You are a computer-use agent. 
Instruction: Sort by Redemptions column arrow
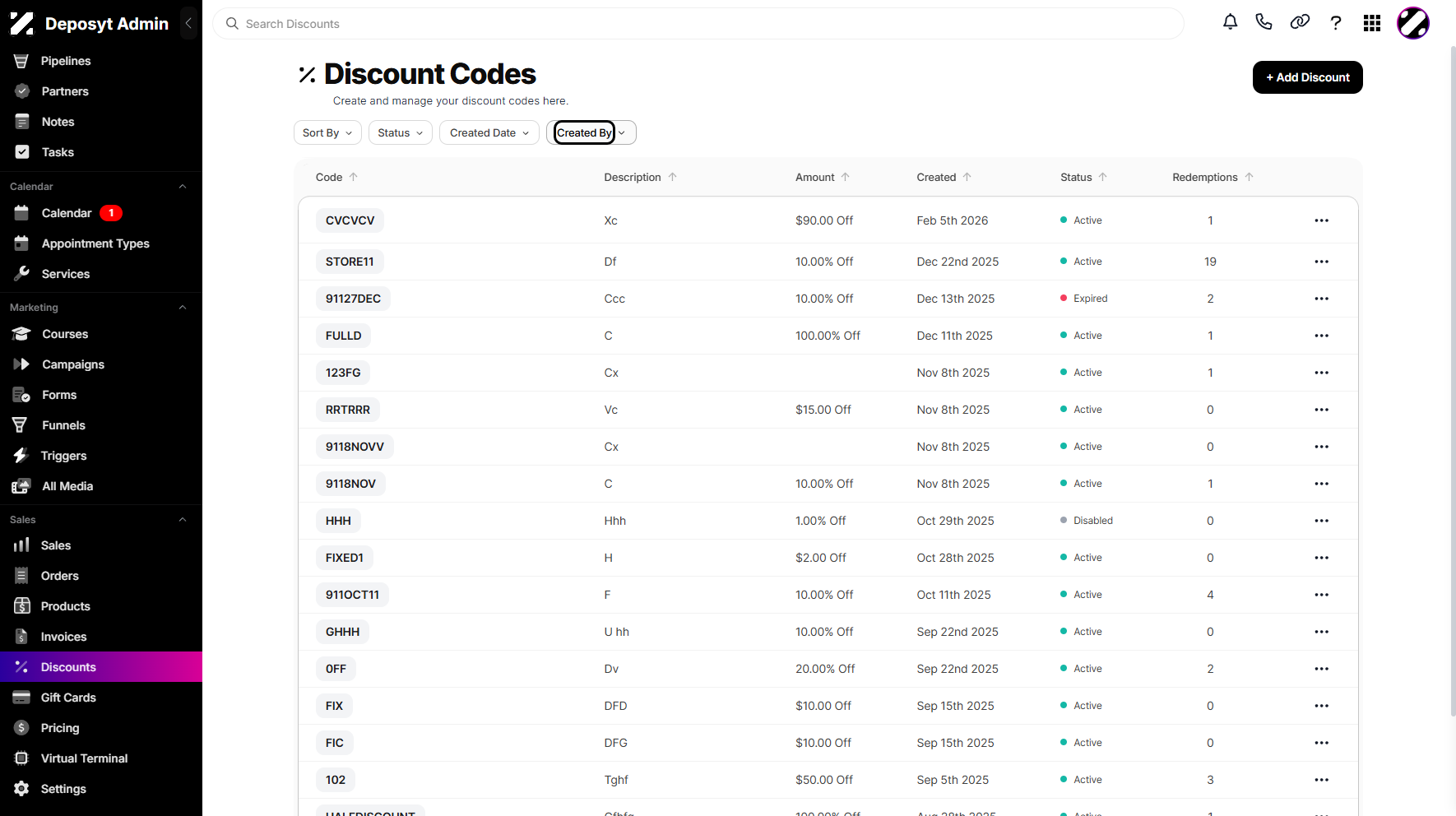[x=1250, y=177]
